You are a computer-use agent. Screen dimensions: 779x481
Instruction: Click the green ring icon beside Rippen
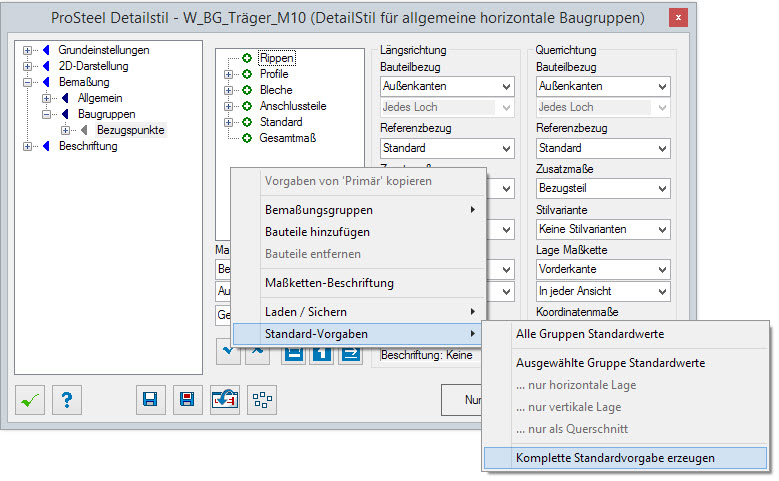click(247, 58)
